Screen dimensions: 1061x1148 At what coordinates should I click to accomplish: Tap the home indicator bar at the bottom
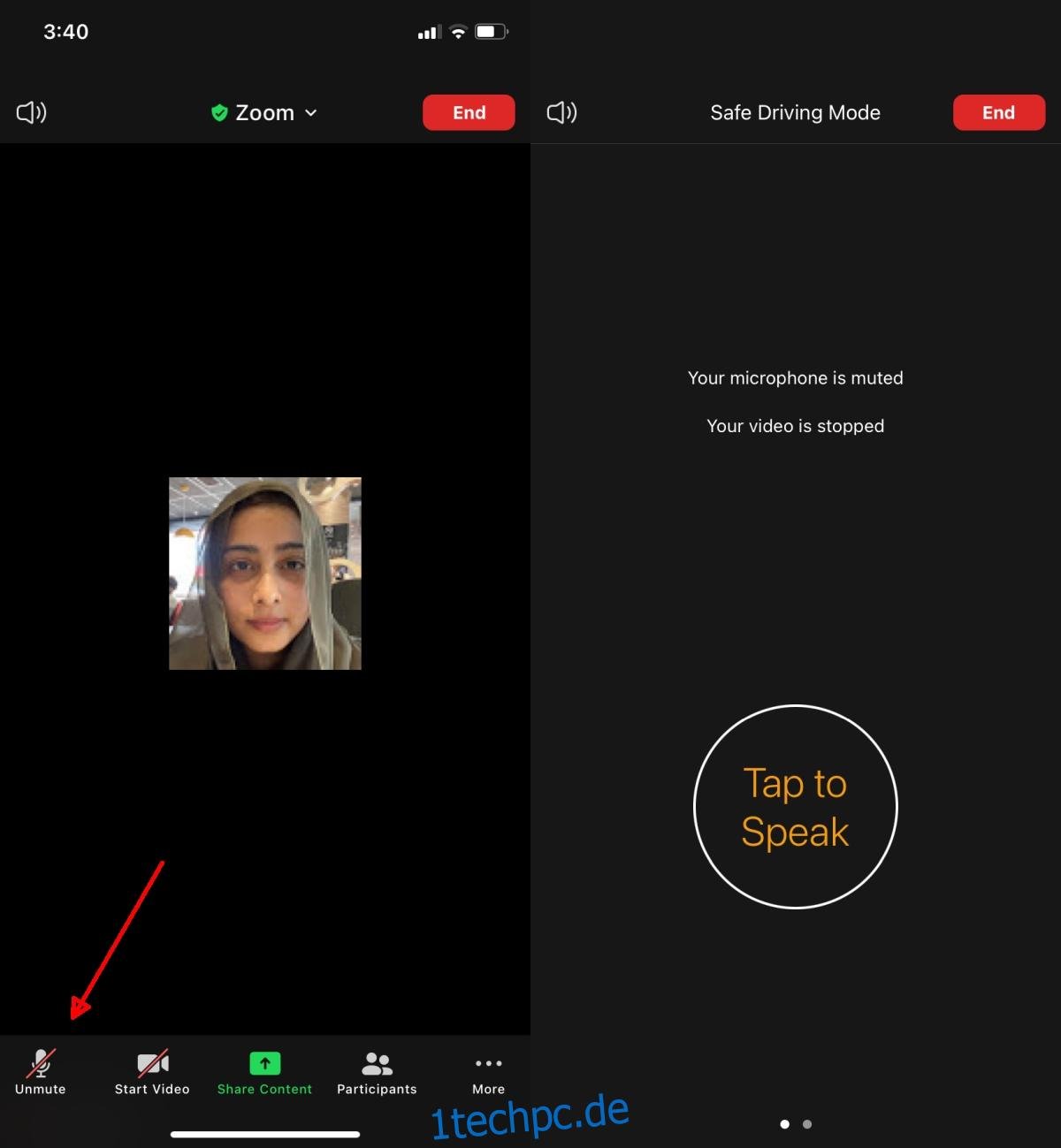(x=265, y=1134)
